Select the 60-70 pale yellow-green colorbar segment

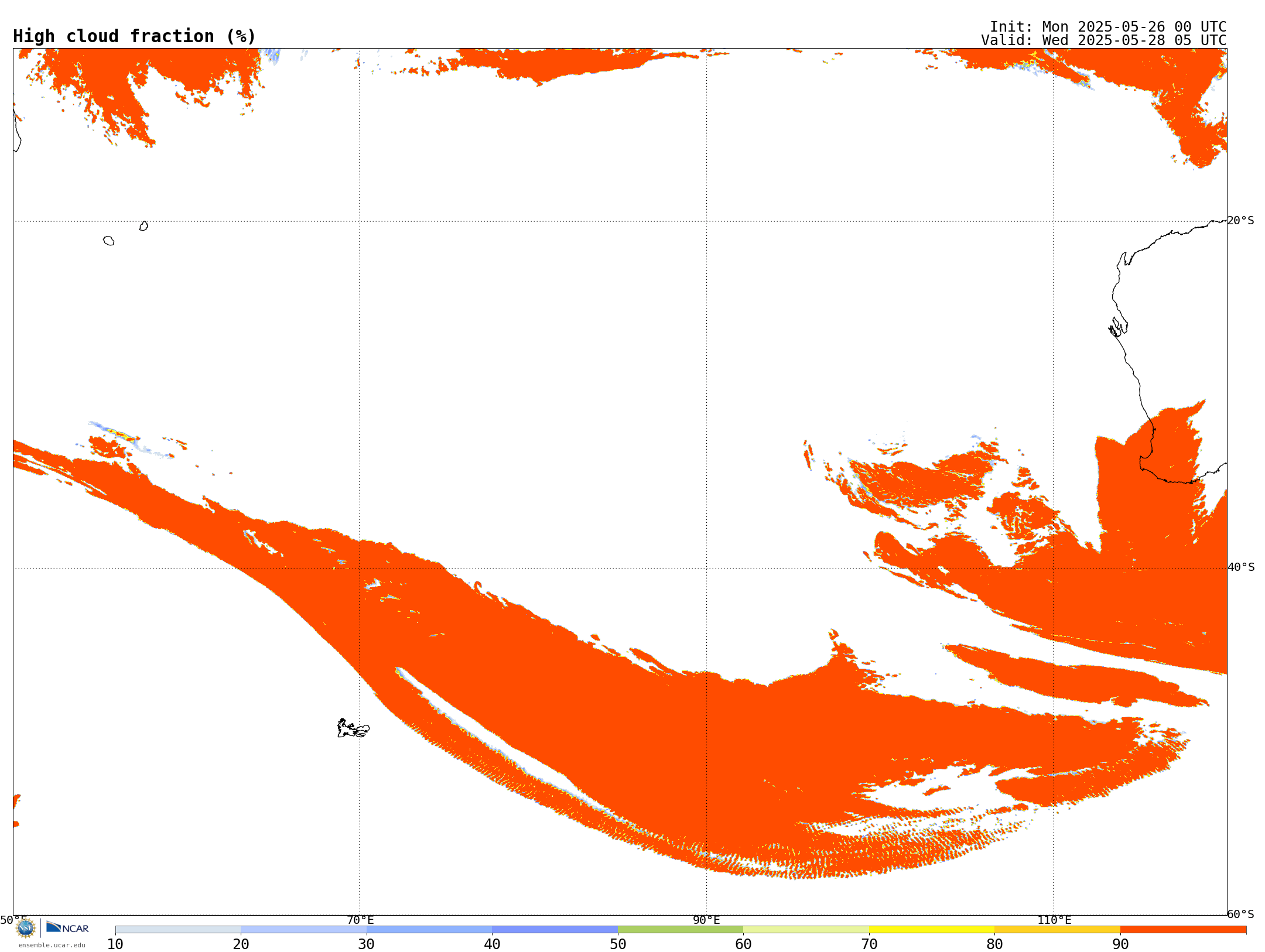click(806, 930)
